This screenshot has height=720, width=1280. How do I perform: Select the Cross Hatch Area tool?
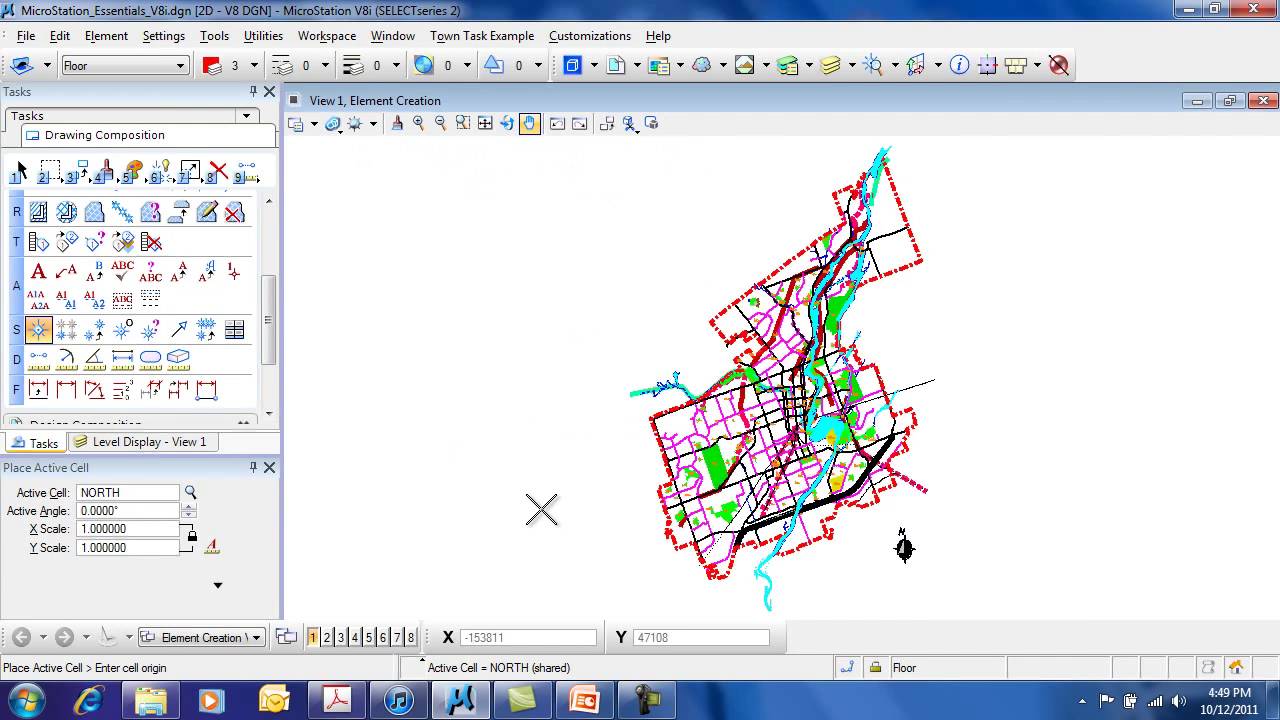click(x=67, y=212)
